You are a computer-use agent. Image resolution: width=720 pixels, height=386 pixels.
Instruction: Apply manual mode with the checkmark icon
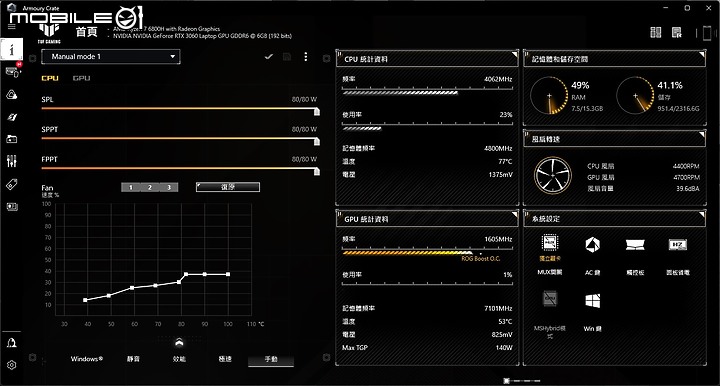[269, 56]
